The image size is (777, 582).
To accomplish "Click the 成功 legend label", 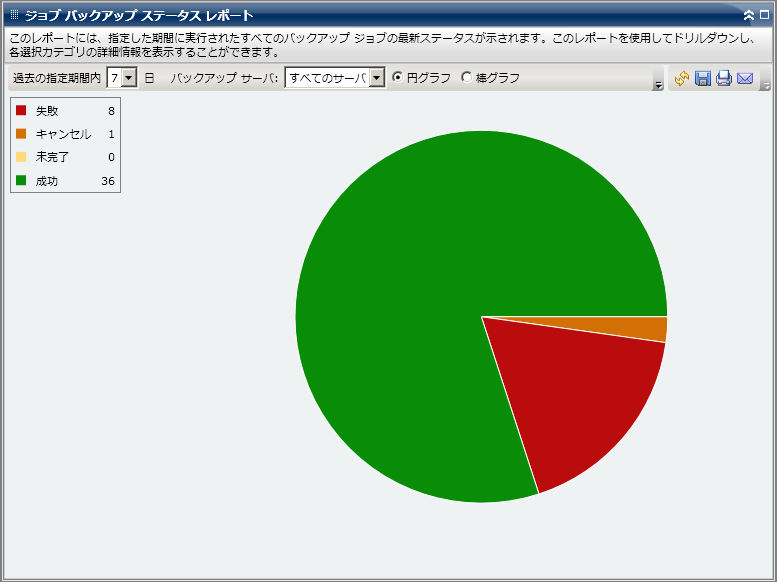I will pos(47,181).
